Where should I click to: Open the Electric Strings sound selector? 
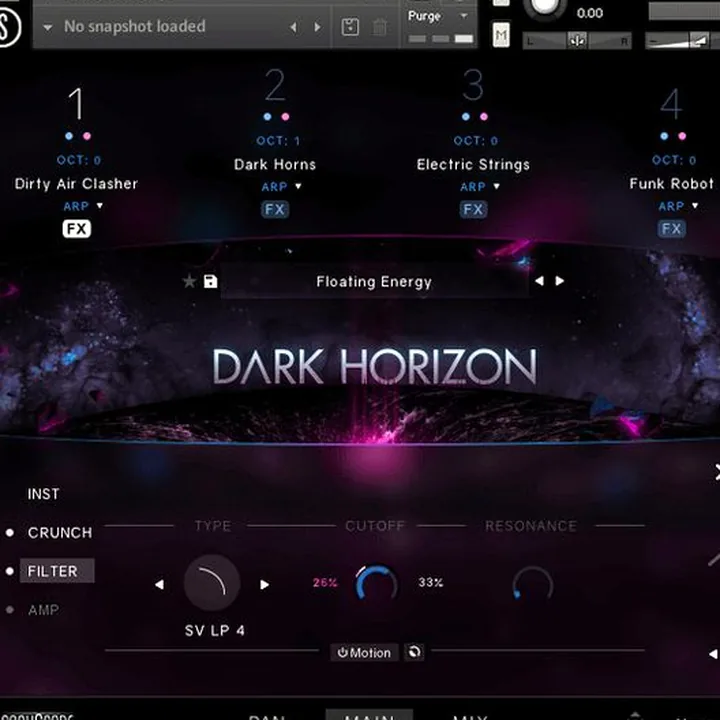(473, 164)
